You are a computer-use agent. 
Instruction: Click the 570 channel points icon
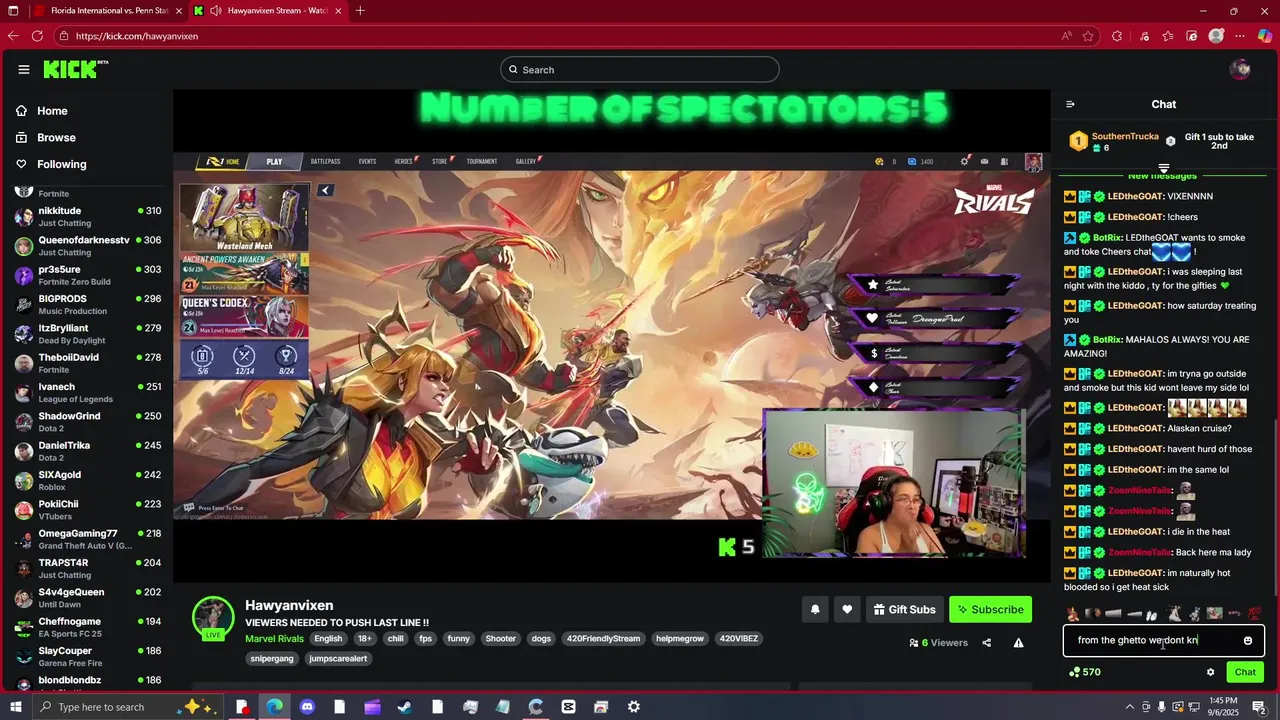(1074, 672)
